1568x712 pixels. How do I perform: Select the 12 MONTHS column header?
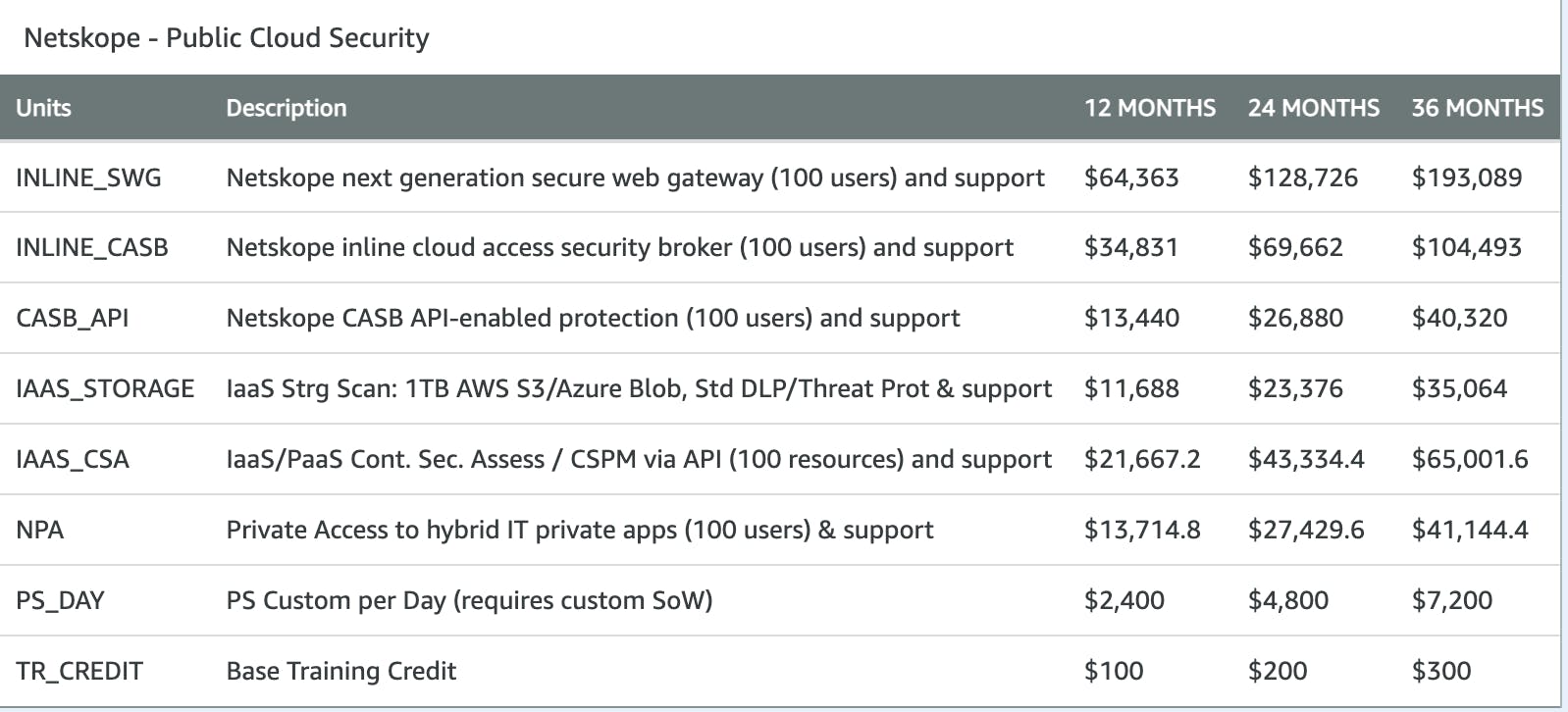(1149, 108)
